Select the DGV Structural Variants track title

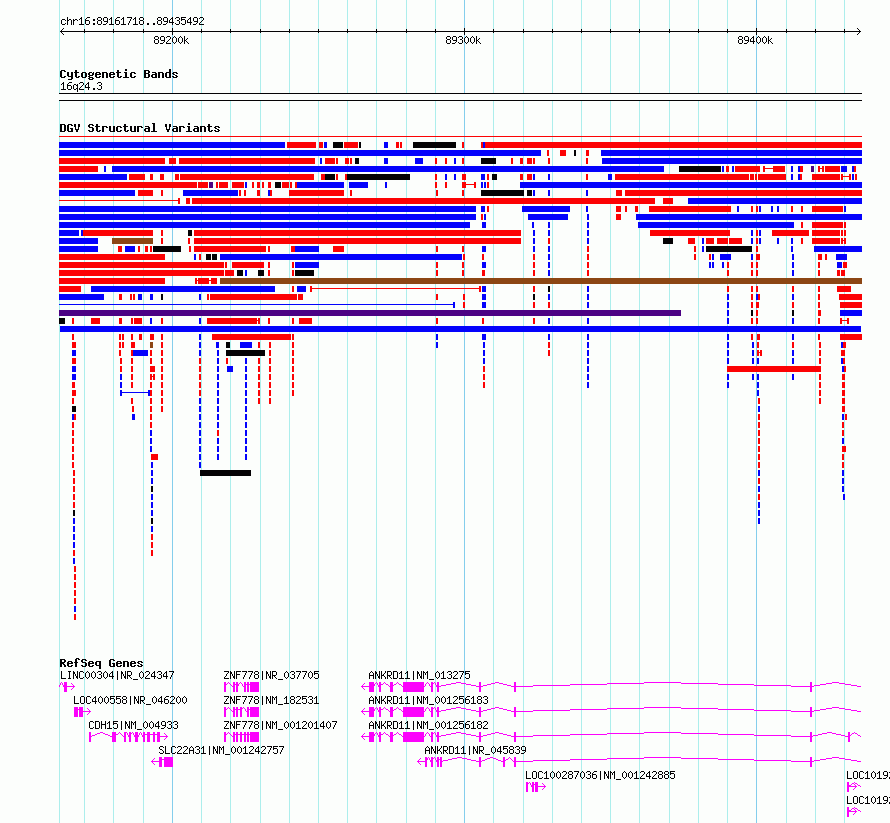point(140,128)
